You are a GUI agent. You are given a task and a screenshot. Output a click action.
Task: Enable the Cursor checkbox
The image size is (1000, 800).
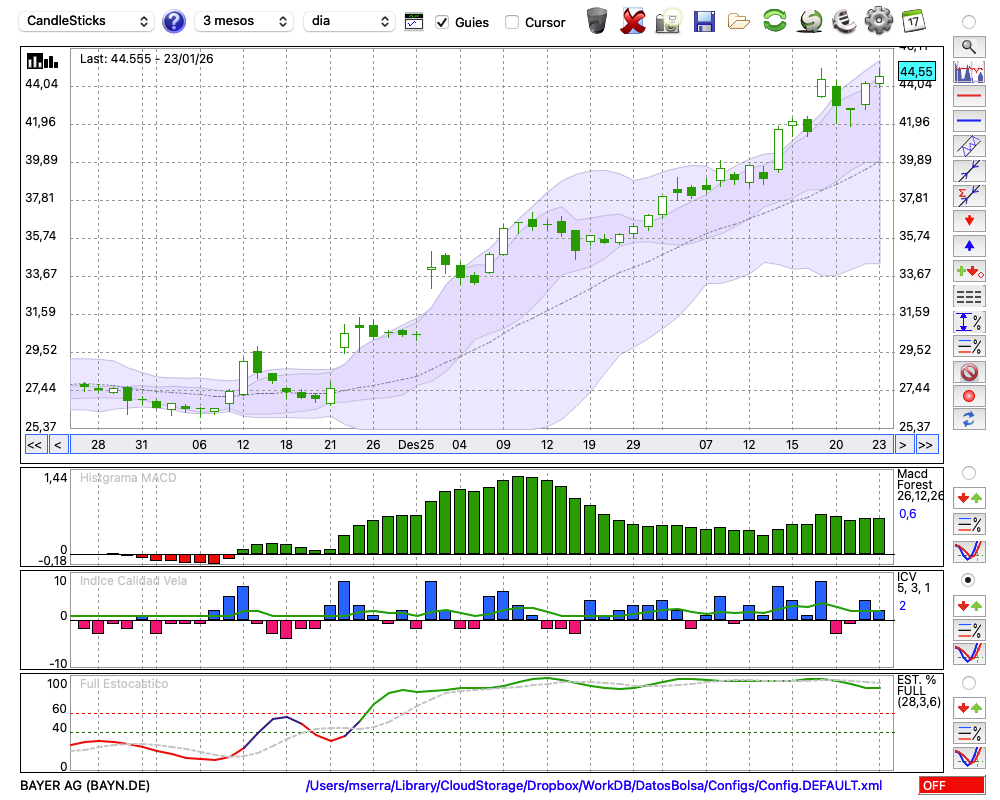pos(512,22)
